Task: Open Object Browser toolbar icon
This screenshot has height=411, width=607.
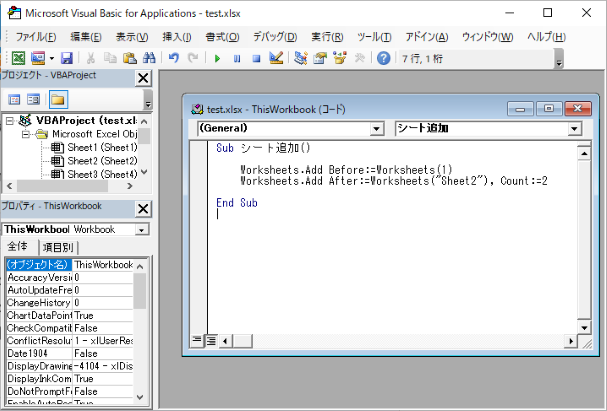Action: click(x=340, y=58)
